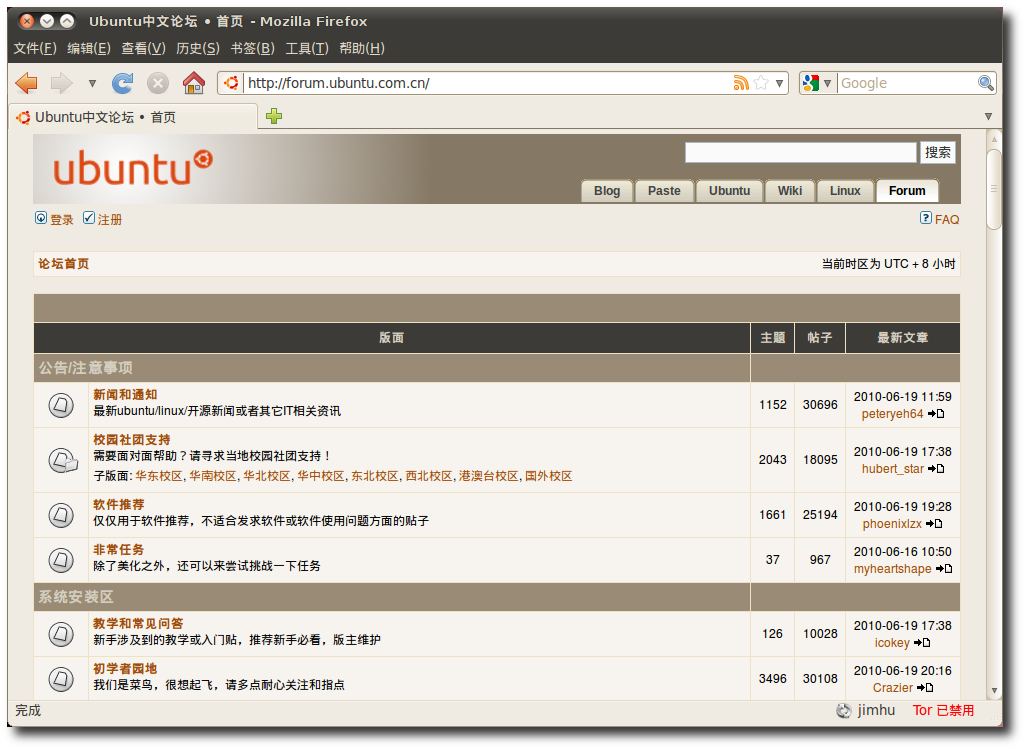
Task: Click the grey Stop loading icon
Action: [157, 83]
